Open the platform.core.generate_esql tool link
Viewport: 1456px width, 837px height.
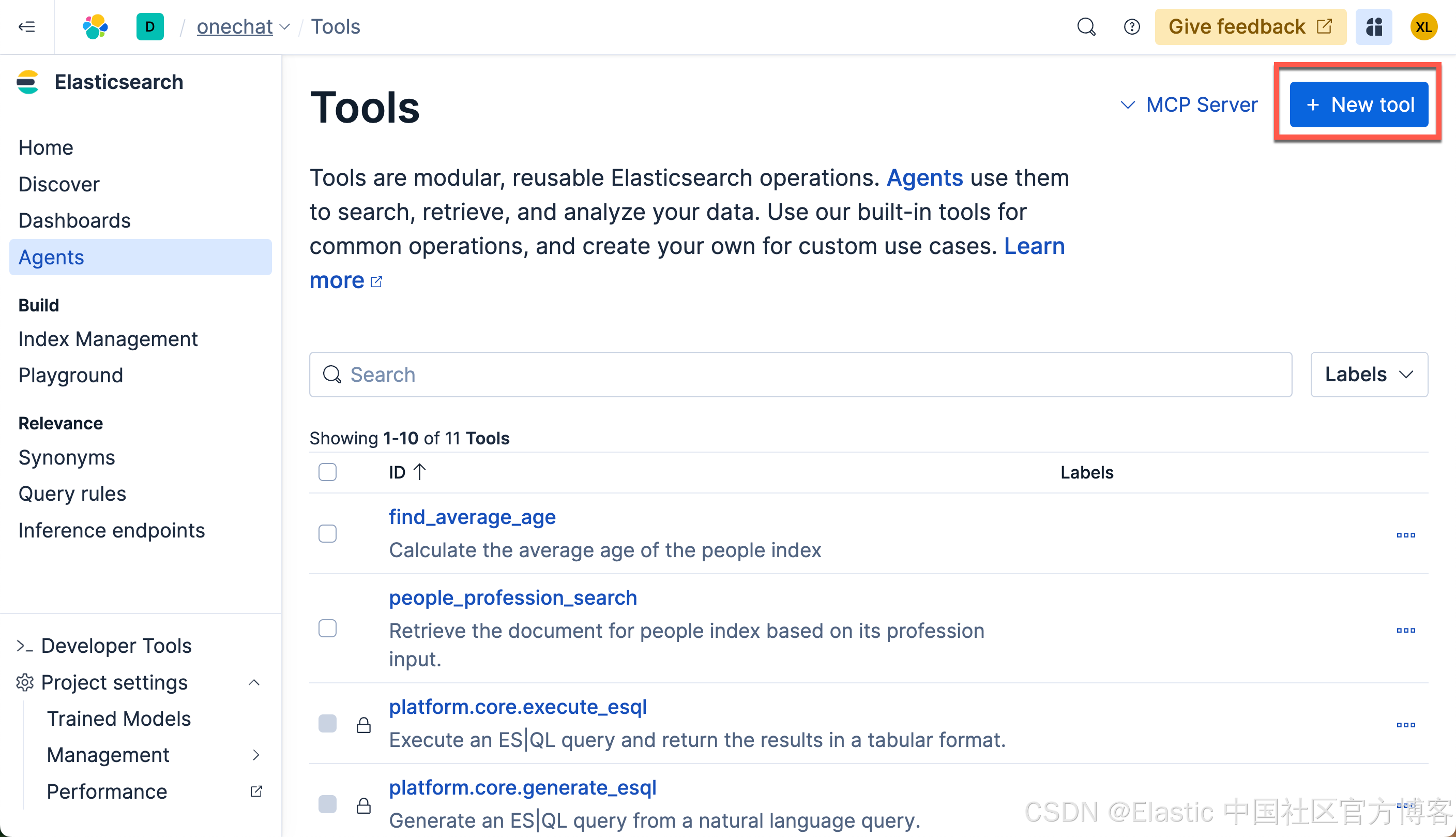pyautogui.click(x=523, y=787)
